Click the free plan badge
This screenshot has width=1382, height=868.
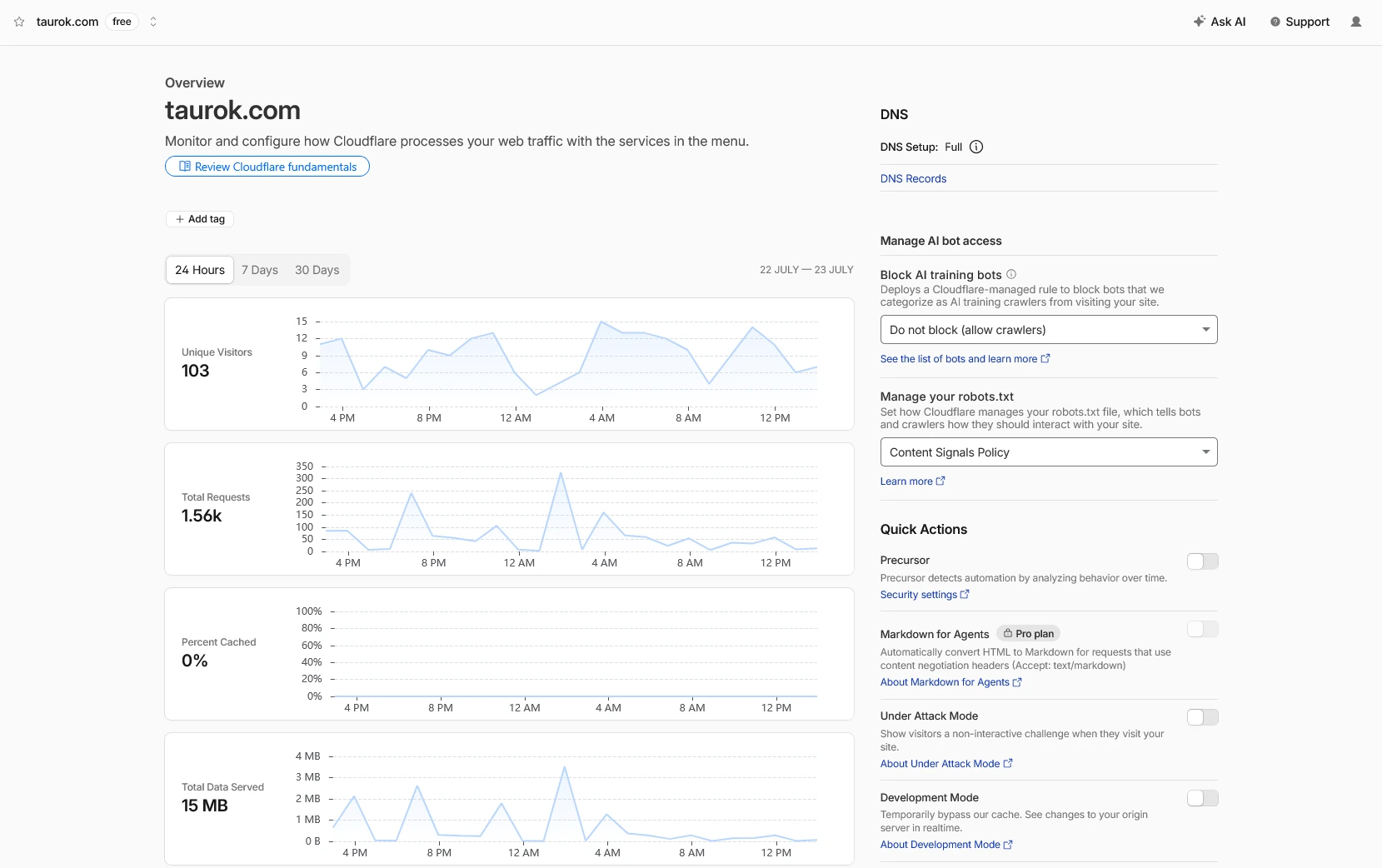[122, 22]
